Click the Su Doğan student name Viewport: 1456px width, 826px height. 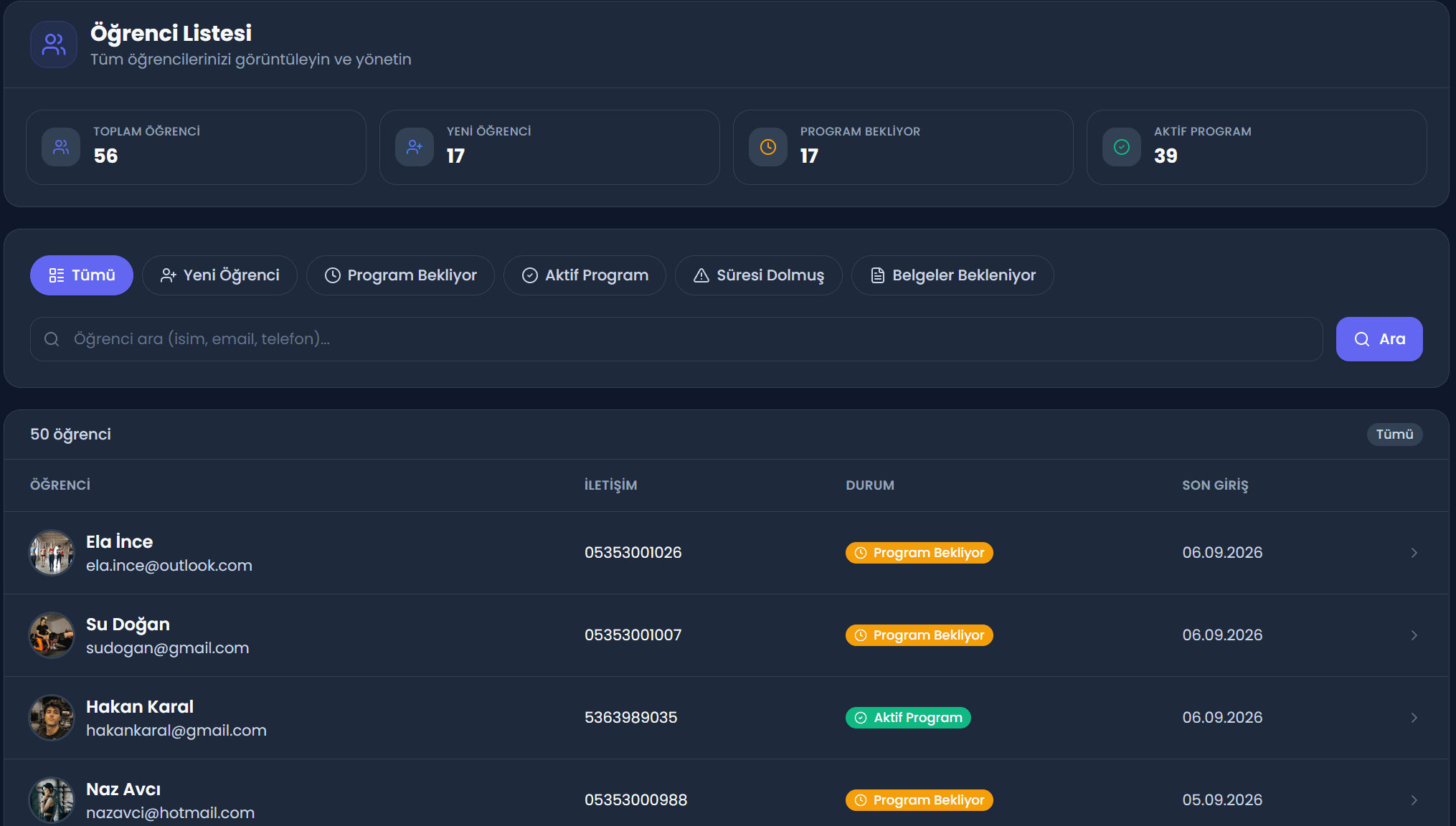[128, 625]
